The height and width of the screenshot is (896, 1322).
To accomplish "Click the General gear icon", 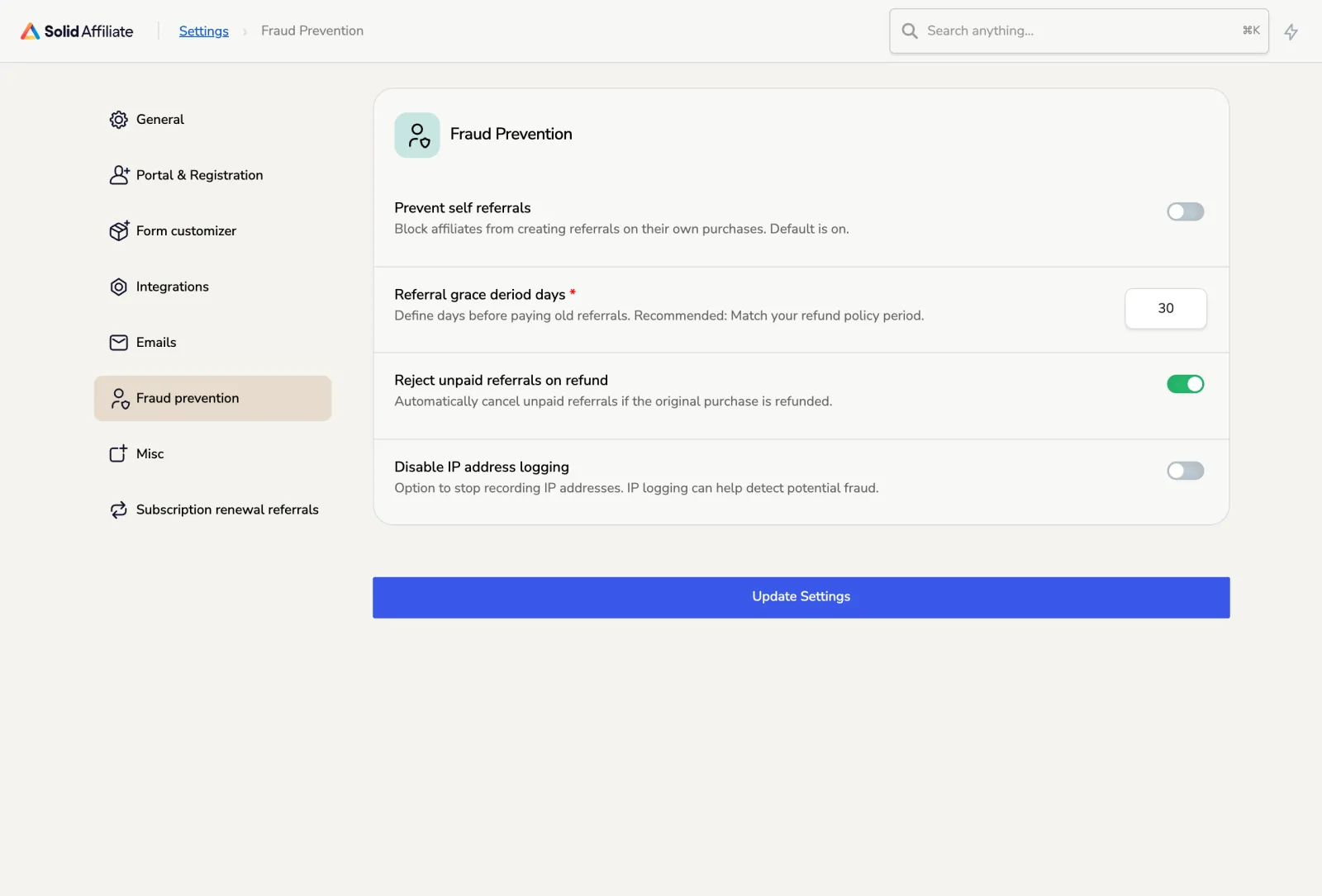I will pos(119,120).
